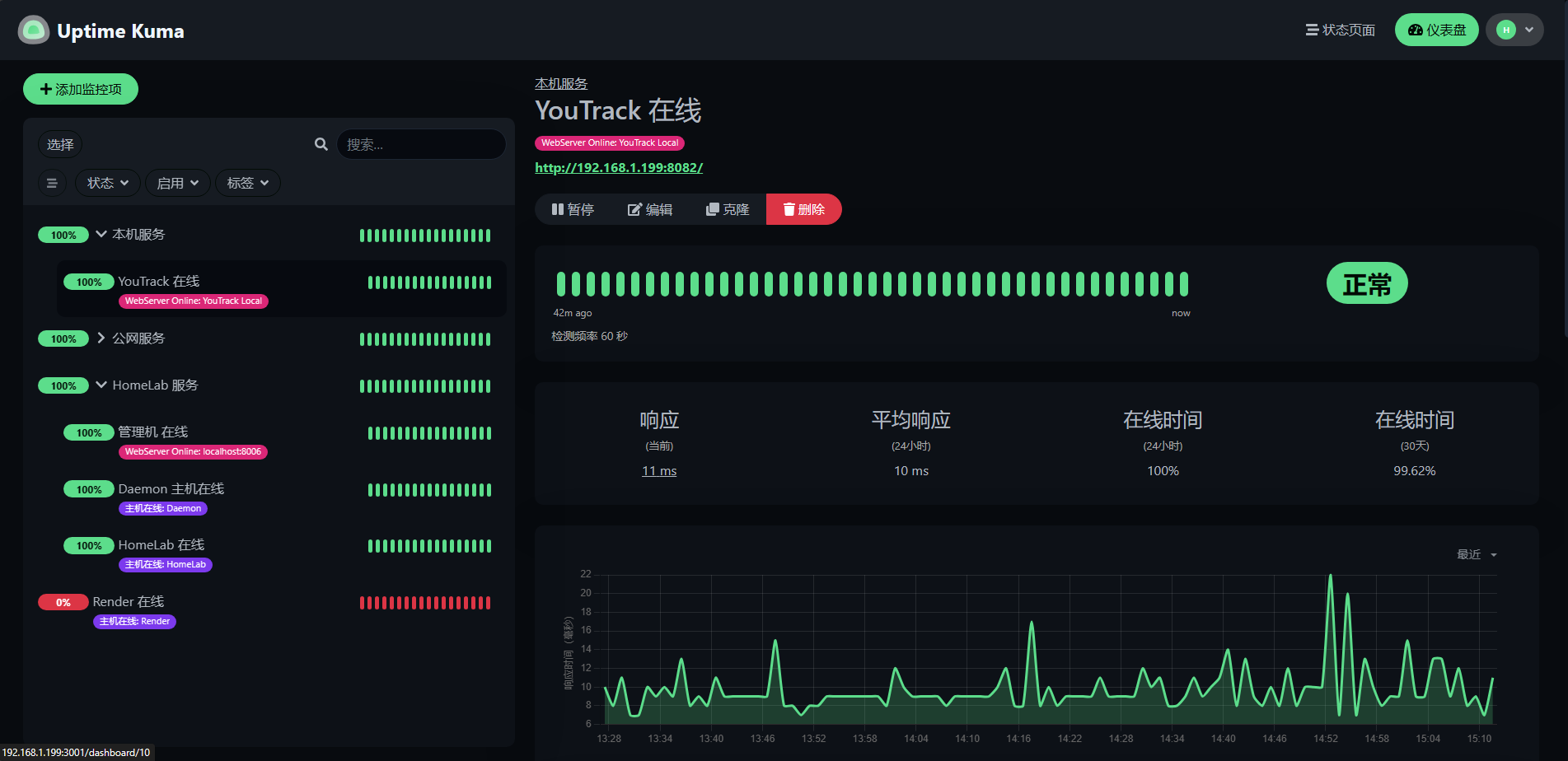
Task: Click the 11 ms current response value
Action: 659,471
